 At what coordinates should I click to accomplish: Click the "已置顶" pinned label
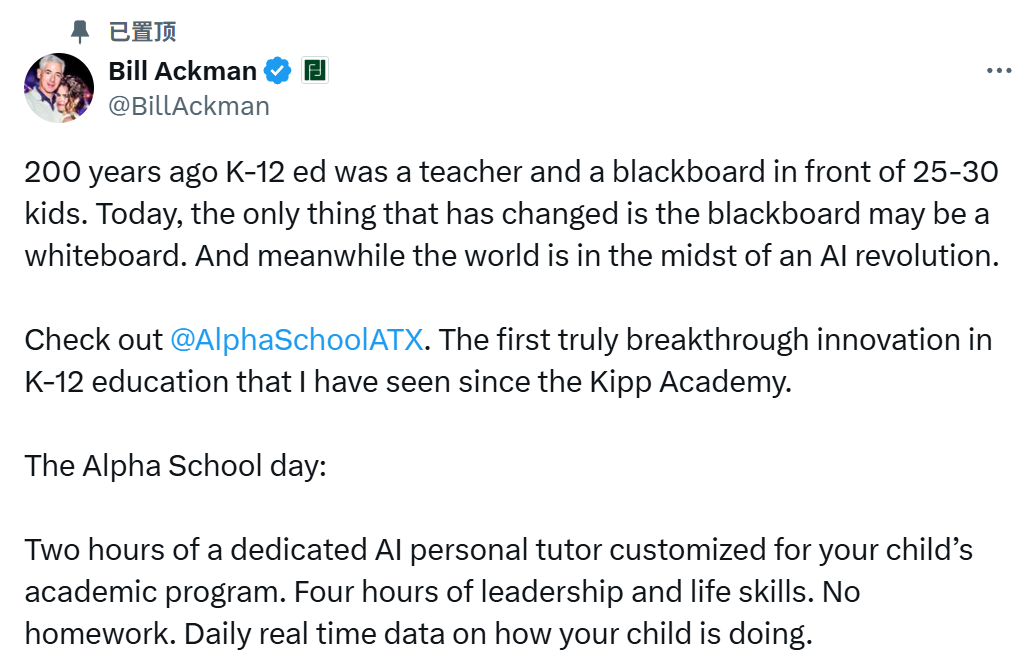point(142,32)
